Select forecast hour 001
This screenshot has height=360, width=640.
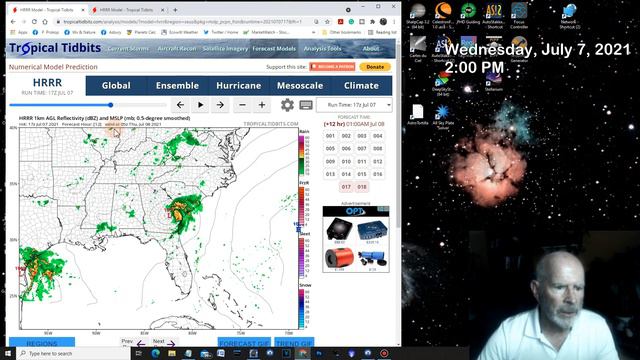(330, 136)
